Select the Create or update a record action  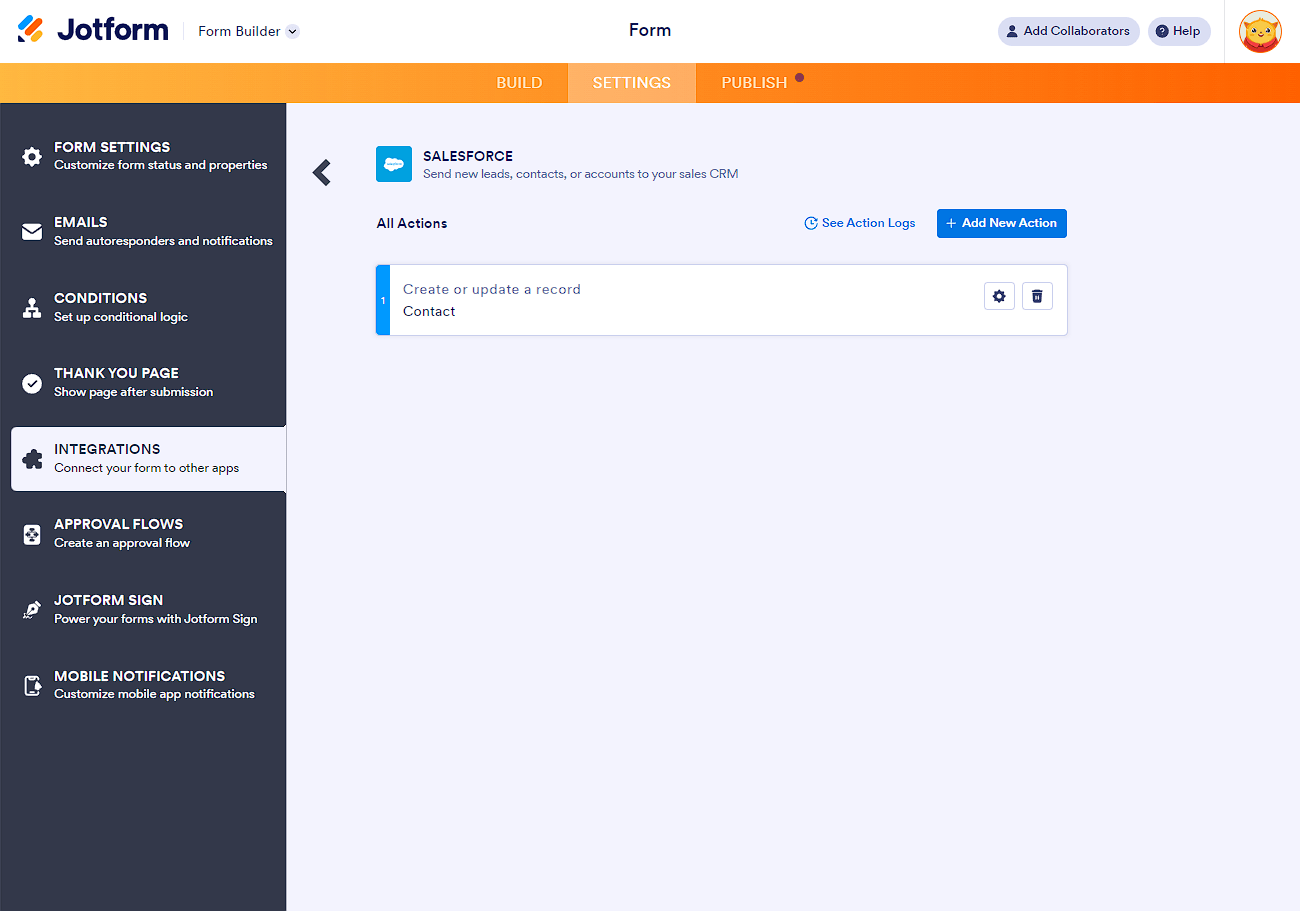722,300
